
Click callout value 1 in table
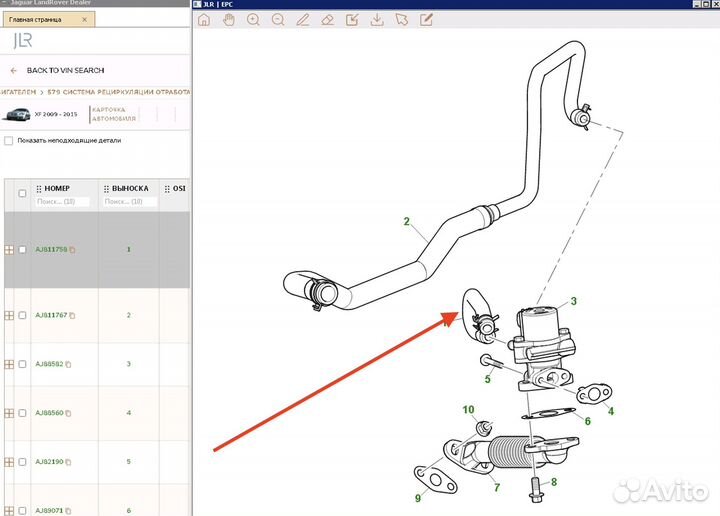pyautogui.click(x=129, y=249)
